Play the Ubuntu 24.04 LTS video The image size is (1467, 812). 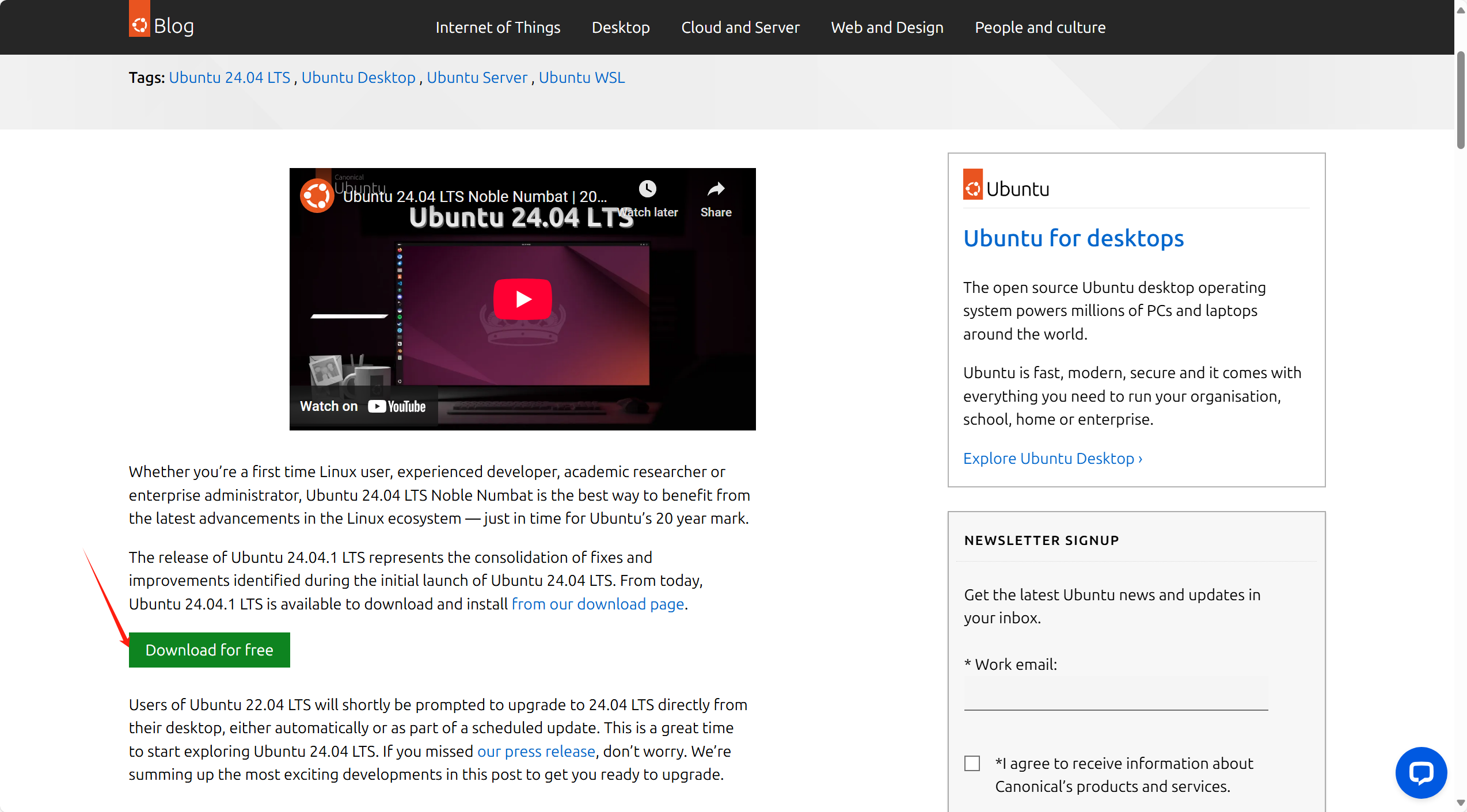tap(522, 299)
